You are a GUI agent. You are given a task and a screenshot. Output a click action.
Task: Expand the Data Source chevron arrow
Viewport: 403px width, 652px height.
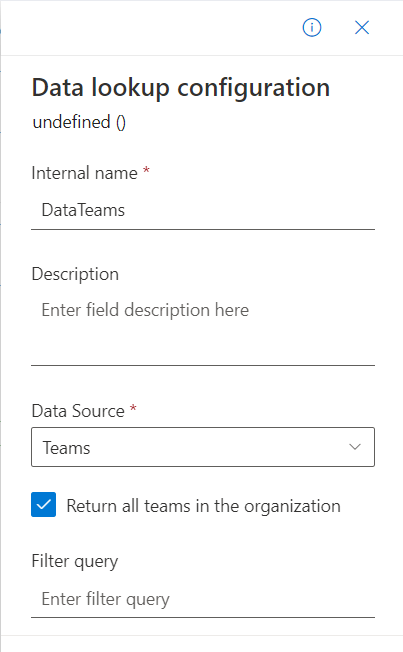point(355,447)
